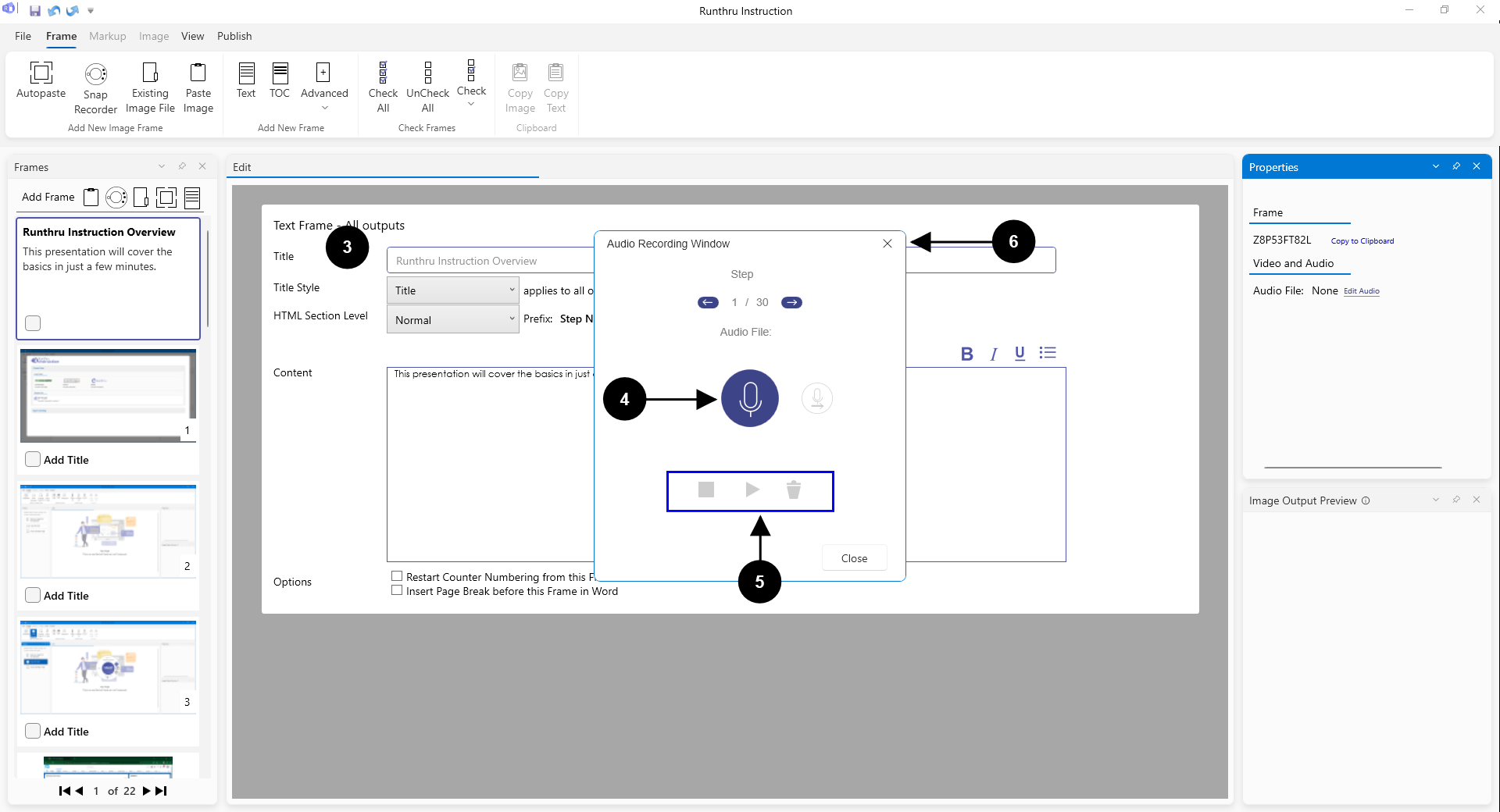Click Close in the Audio Recording Window
The image size is (1500, 812).
854,558
